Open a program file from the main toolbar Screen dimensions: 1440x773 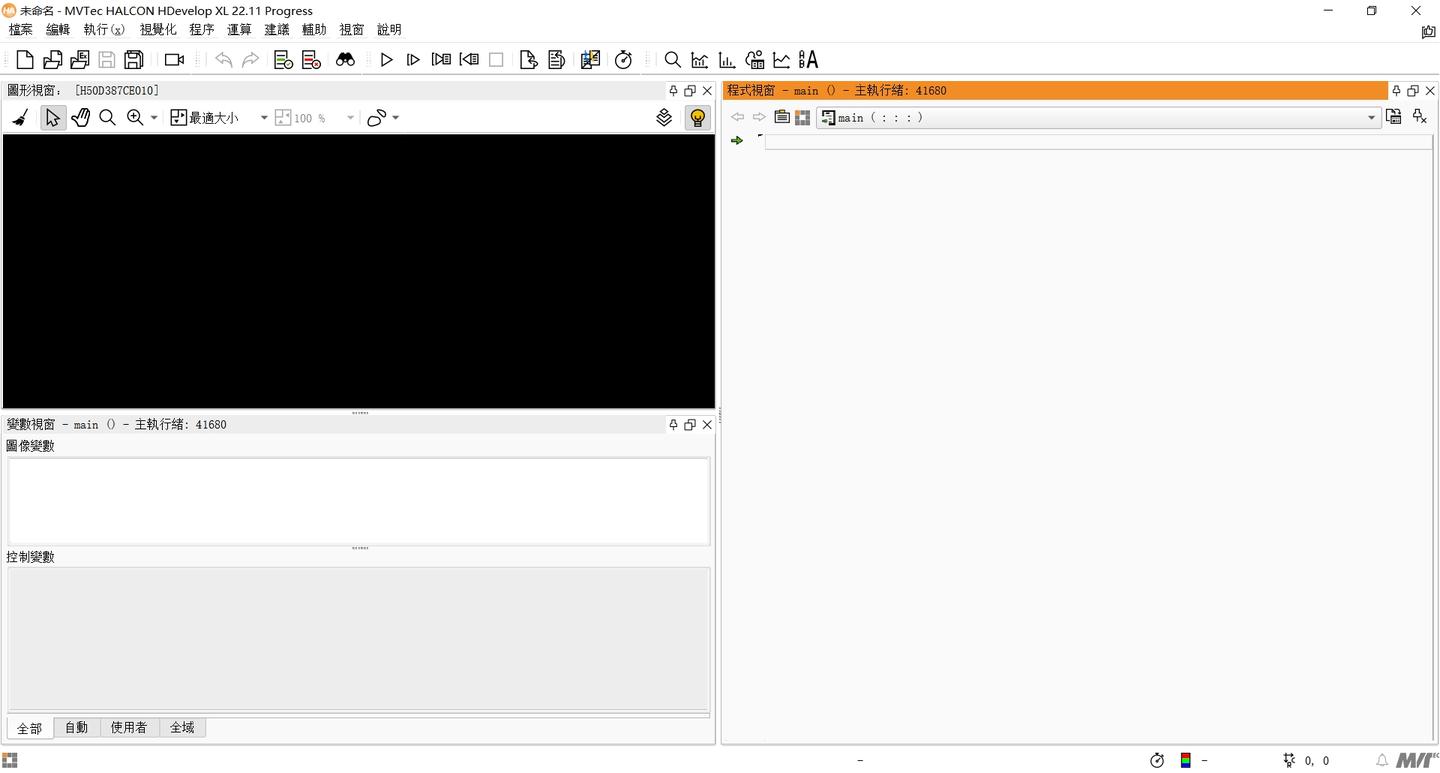(52, 60)
